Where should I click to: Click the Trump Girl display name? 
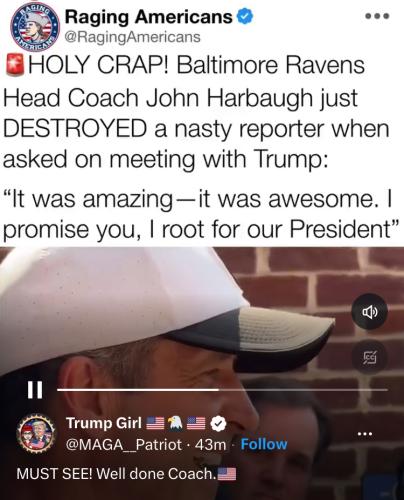pyautogui.click(x=104, y=423)
